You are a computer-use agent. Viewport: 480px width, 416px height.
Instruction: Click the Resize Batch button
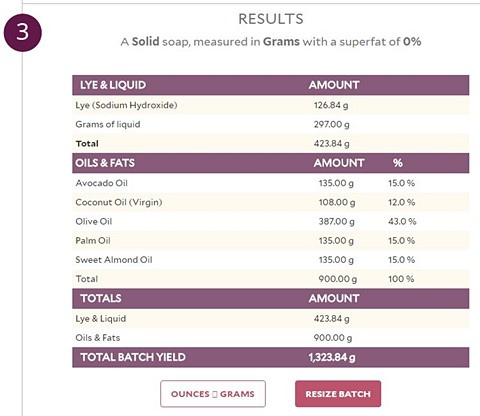338,394
